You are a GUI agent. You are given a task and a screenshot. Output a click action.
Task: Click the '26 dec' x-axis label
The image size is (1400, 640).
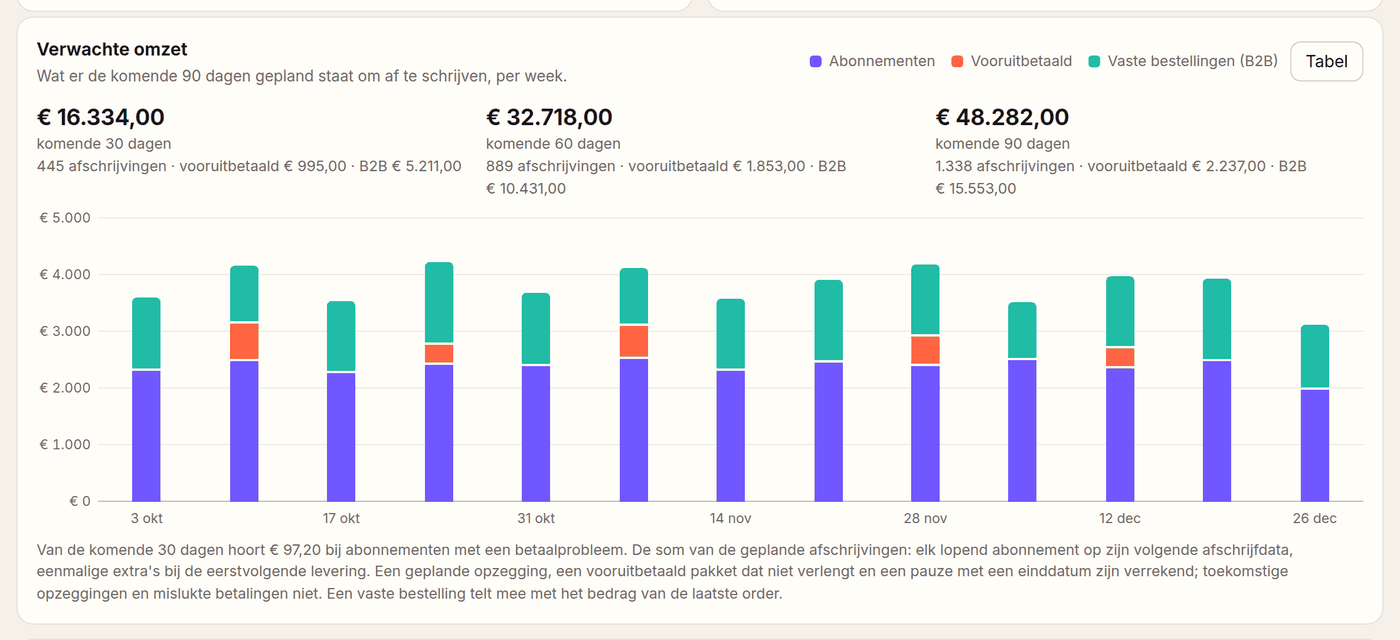click(1315, 518)
